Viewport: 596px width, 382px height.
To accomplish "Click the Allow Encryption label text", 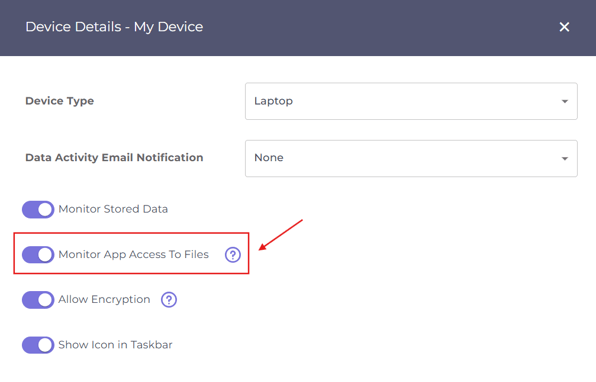I will [104, 300].
